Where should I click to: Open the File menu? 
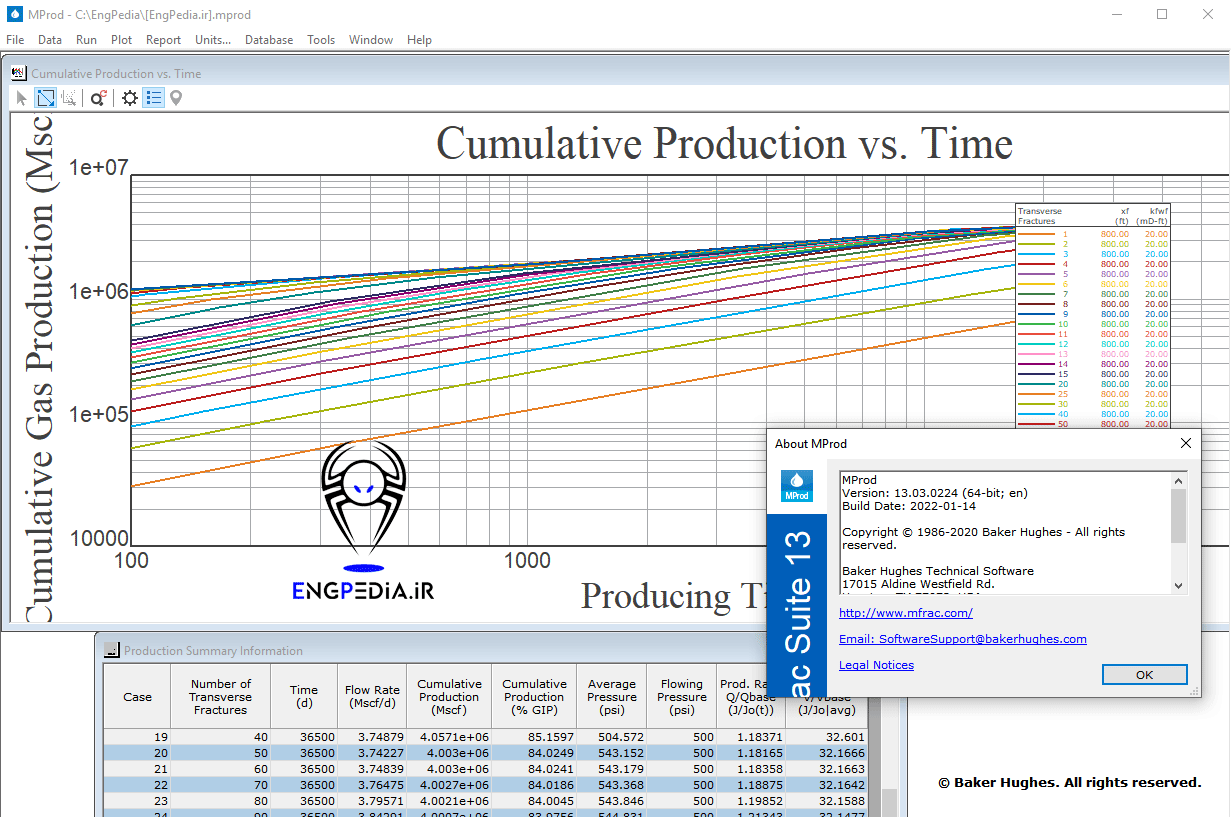(x=15, y=40)
